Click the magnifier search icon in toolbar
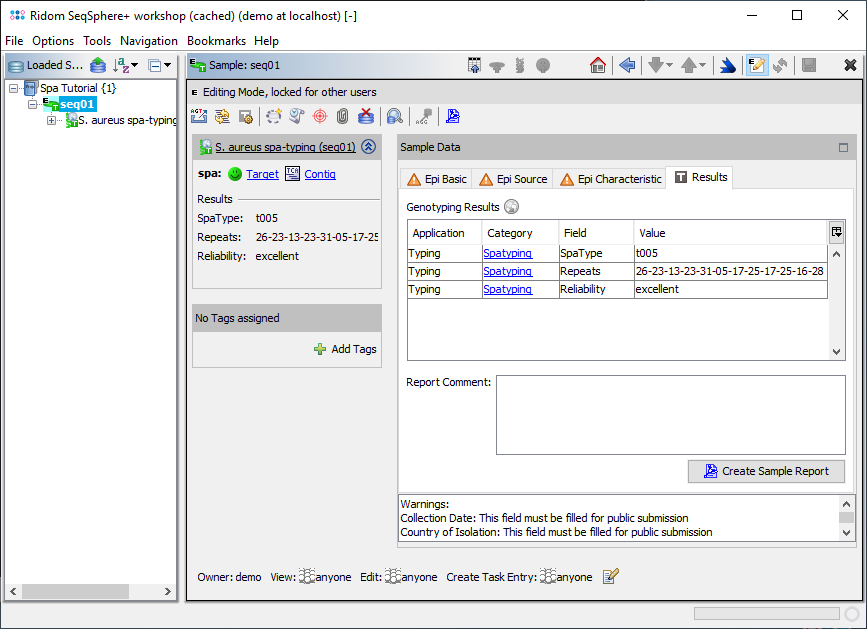This screenshot has height=629, width=867. click(x=395, y=116)
